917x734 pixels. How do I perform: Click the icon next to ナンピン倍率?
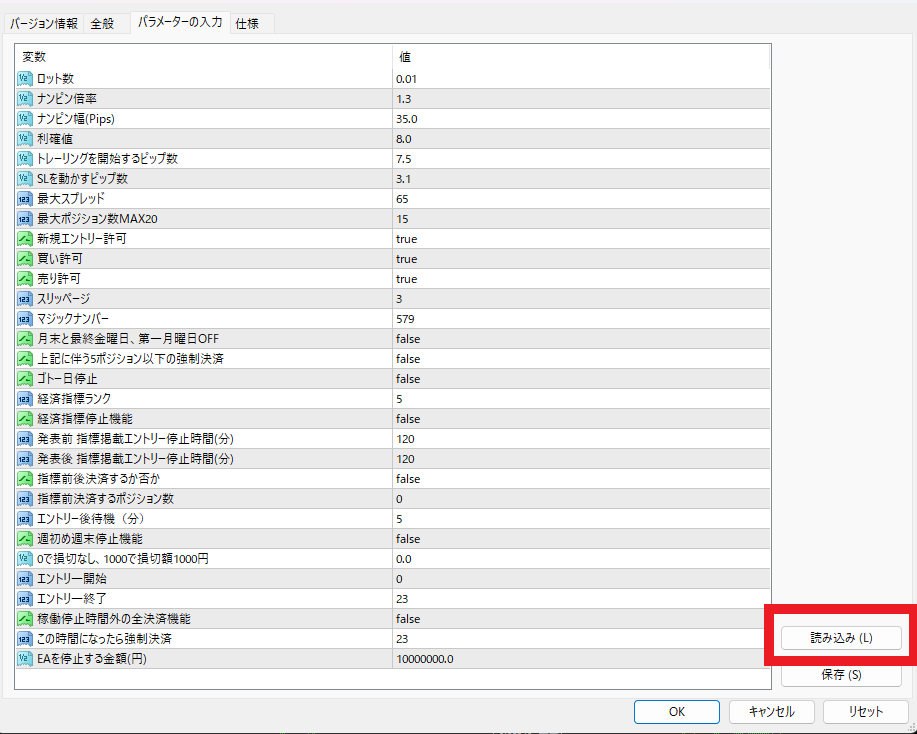[25, 99]
